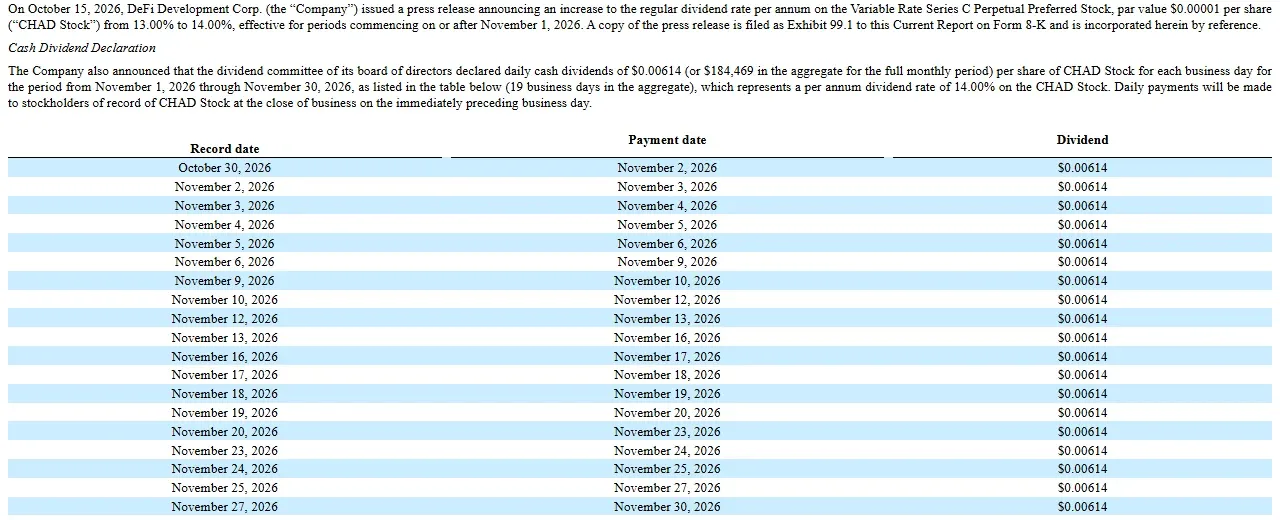Image resolution: width=1280 pixels, height=520 pixels.
Task: Click payment date 'November 13, 2026'
Action: coord(667,319)
